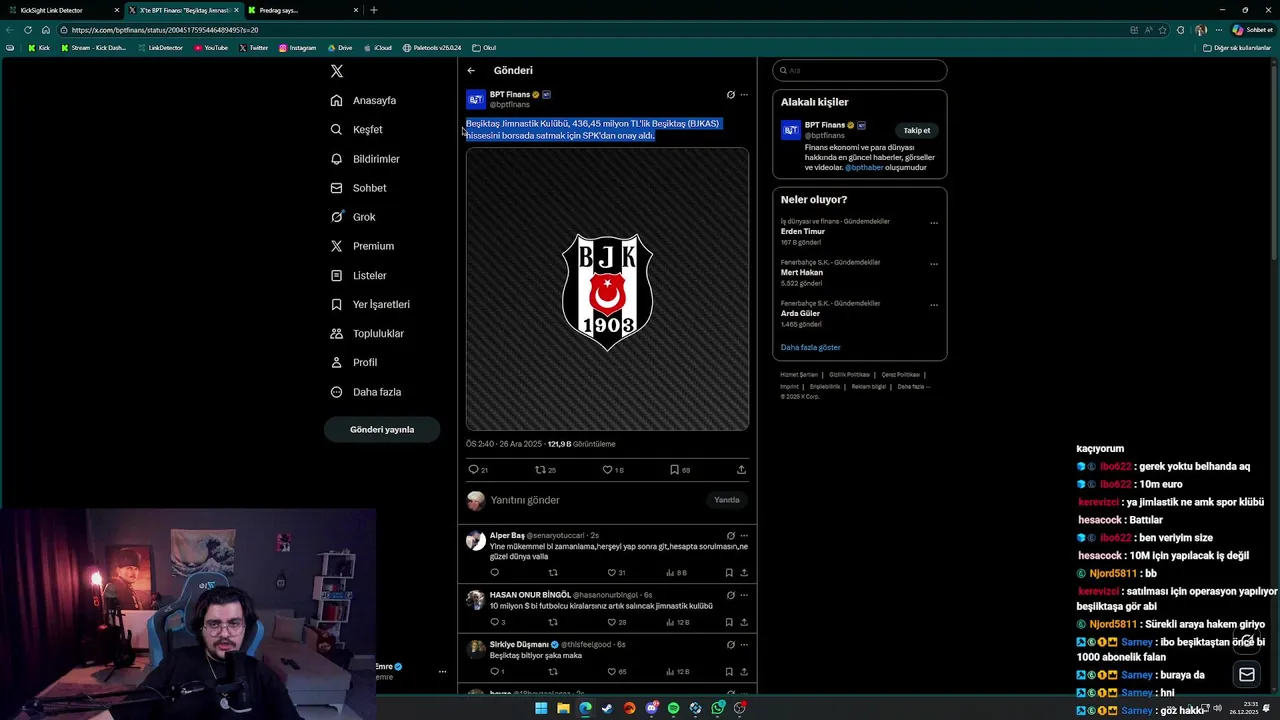Open Sohbet messages
Image resolution: width=1280 pixels, height=720 pixels.
[358, 188]
